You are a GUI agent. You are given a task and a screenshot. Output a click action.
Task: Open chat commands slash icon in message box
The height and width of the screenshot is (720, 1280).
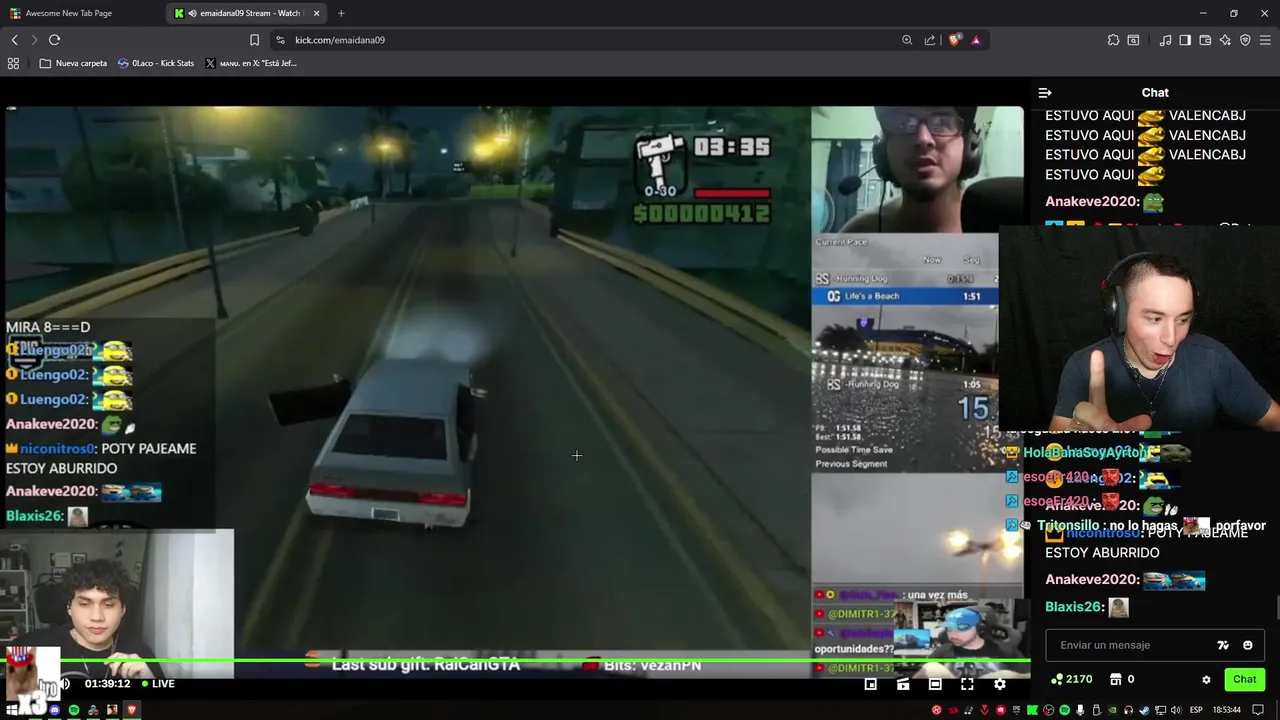click(1222, 645)
